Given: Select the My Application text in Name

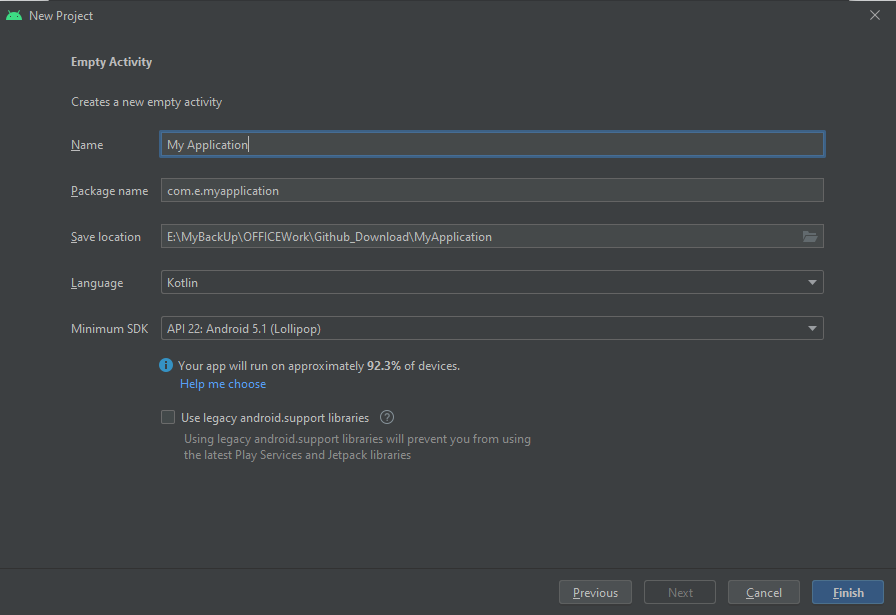Looking at the screenshot, I should (x=207, y=144).
